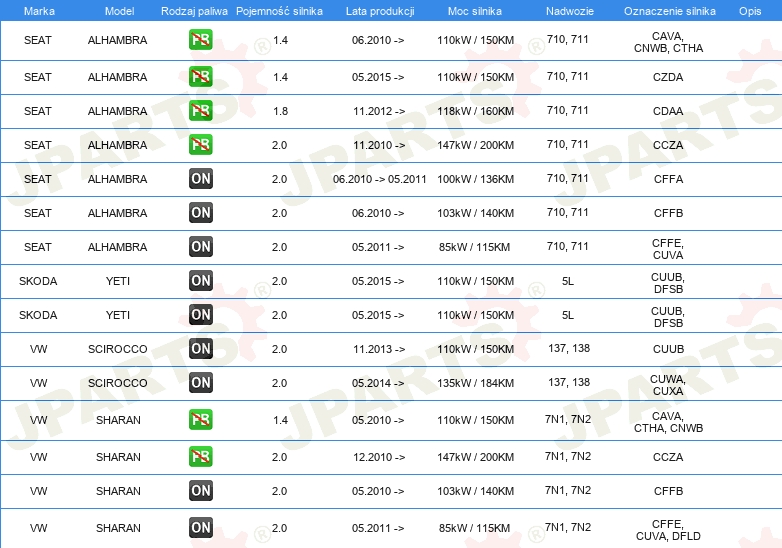Click the Pojemność silnika column header
782x548 pixels.
point(279,11)
